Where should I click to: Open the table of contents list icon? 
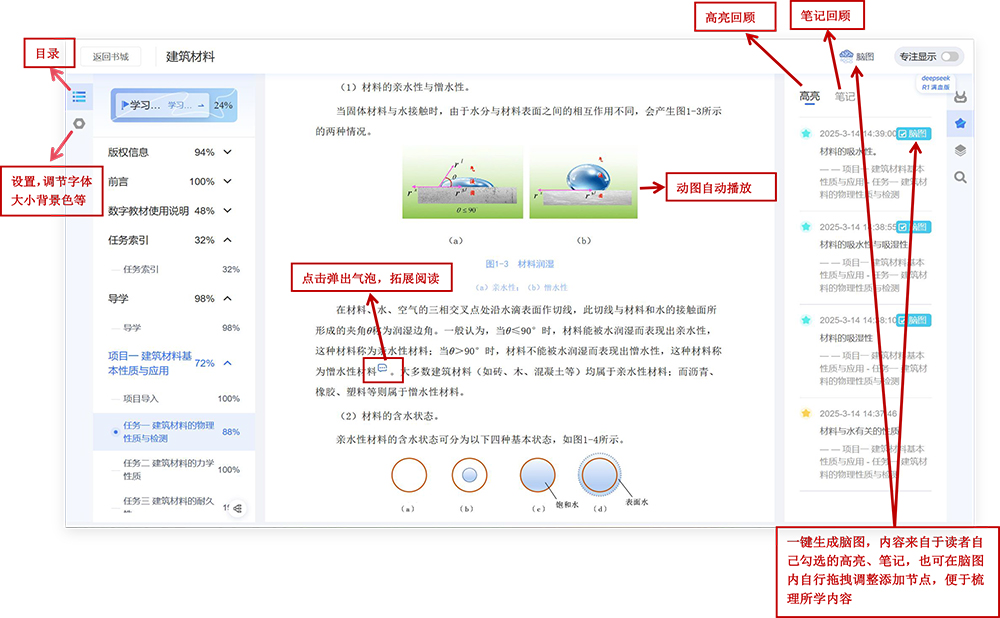coord(79,96)
